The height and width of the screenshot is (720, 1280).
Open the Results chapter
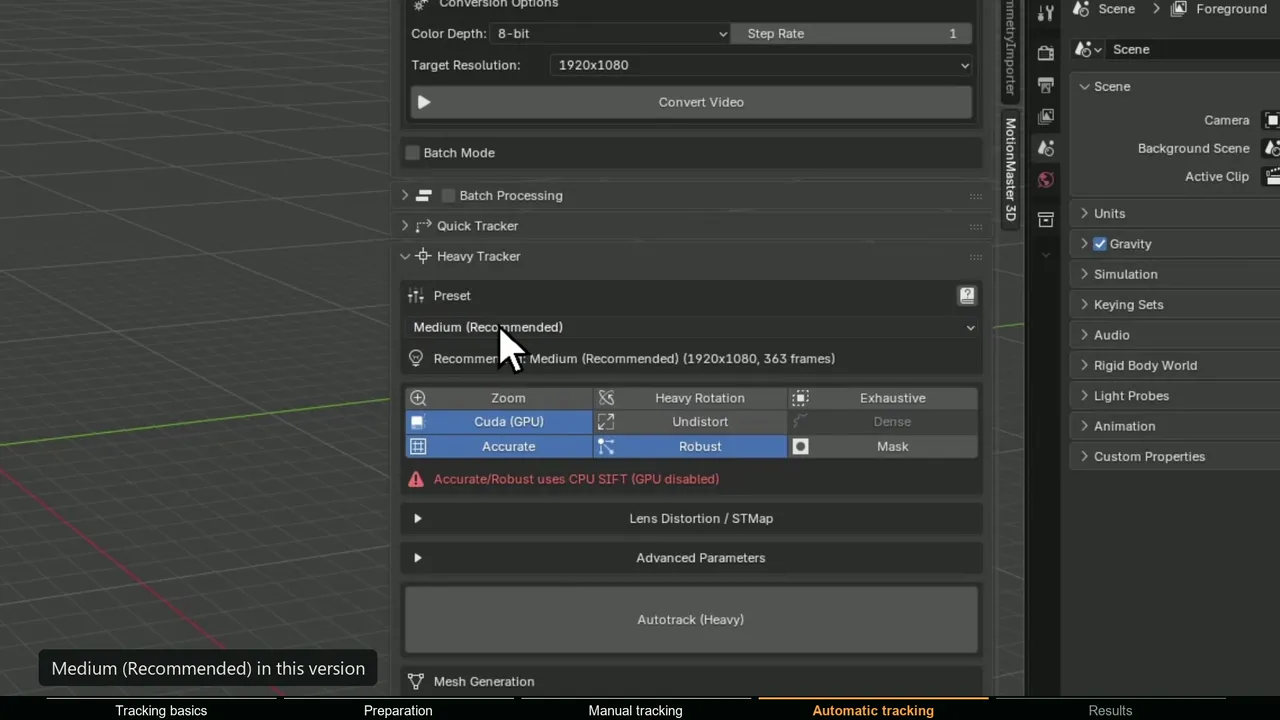(x=1110, y=711)
